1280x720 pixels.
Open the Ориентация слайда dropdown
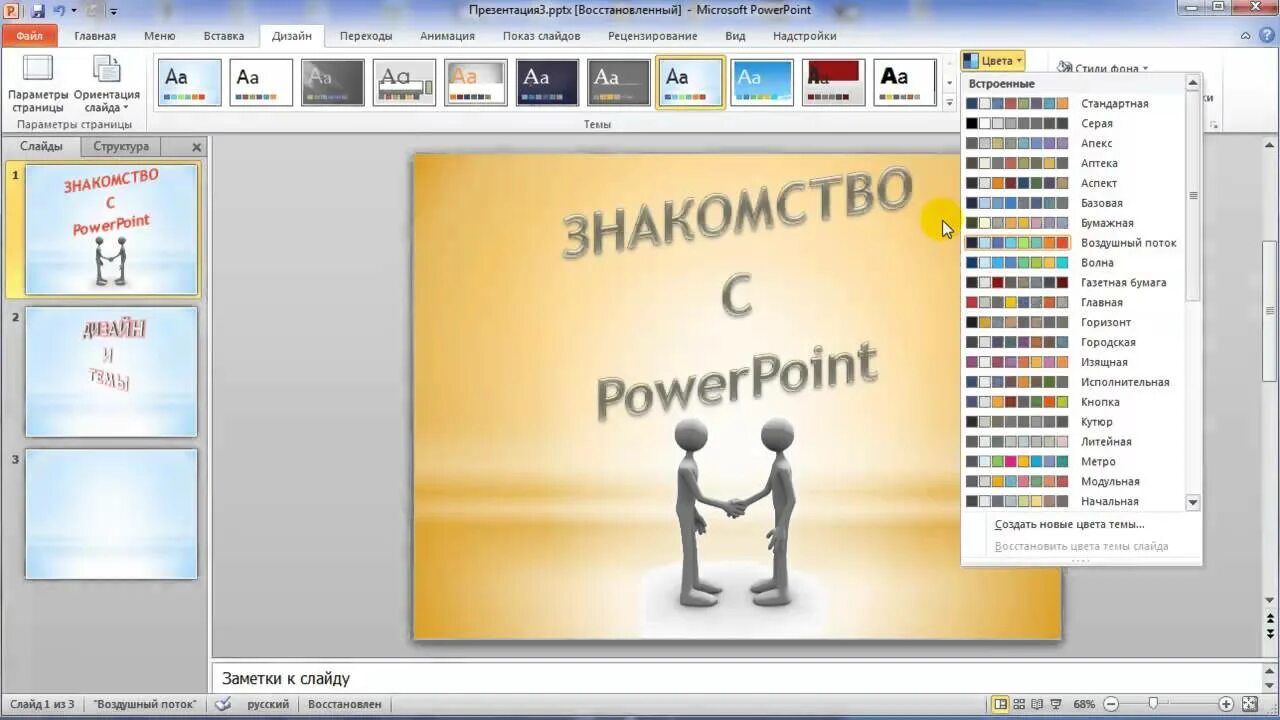(106, 84)
